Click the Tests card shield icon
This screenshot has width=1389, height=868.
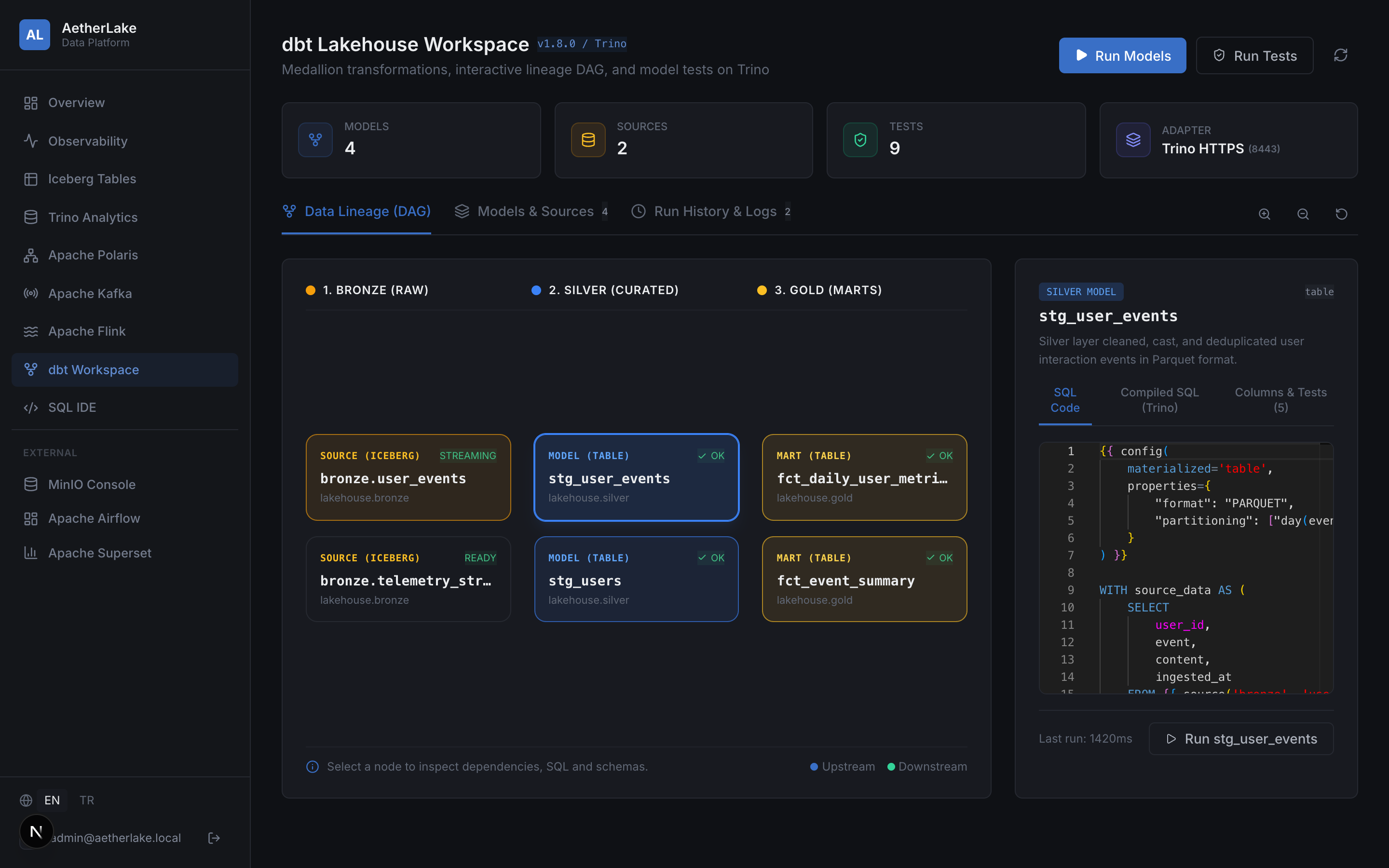(x=860, y=139)
